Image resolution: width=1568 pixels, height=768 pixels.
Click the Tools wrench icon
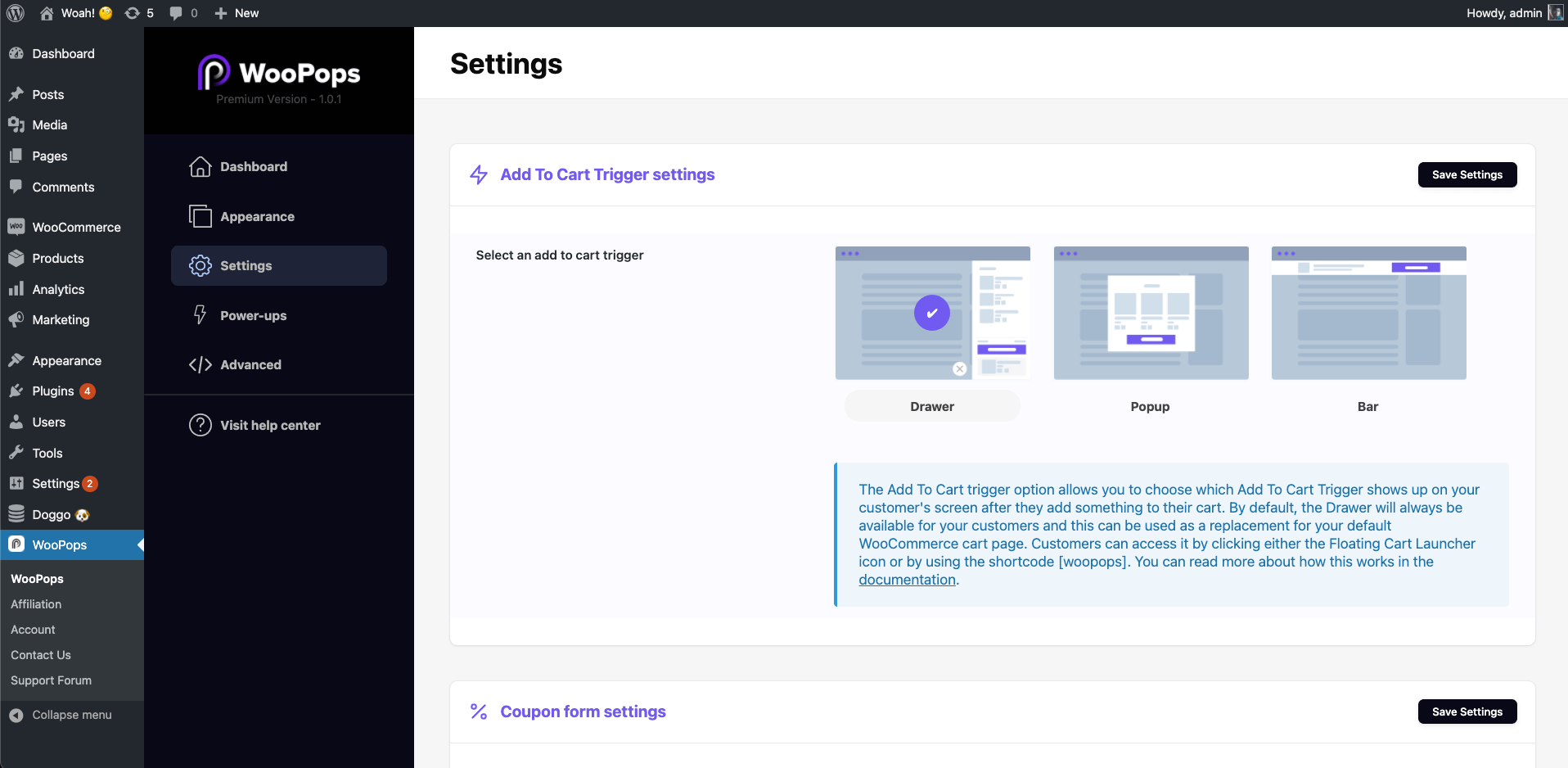[x=16, y=453]
